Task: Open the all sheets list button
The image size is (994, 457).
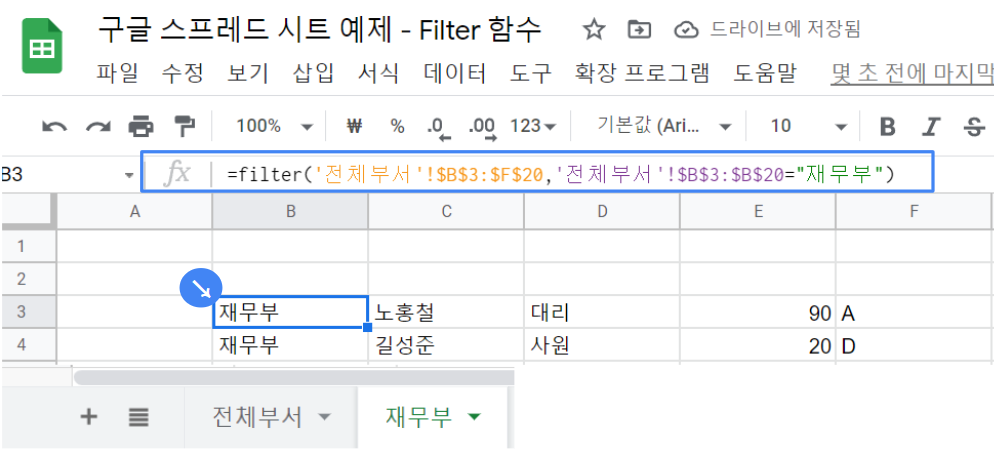Action: tap(138, 416)
